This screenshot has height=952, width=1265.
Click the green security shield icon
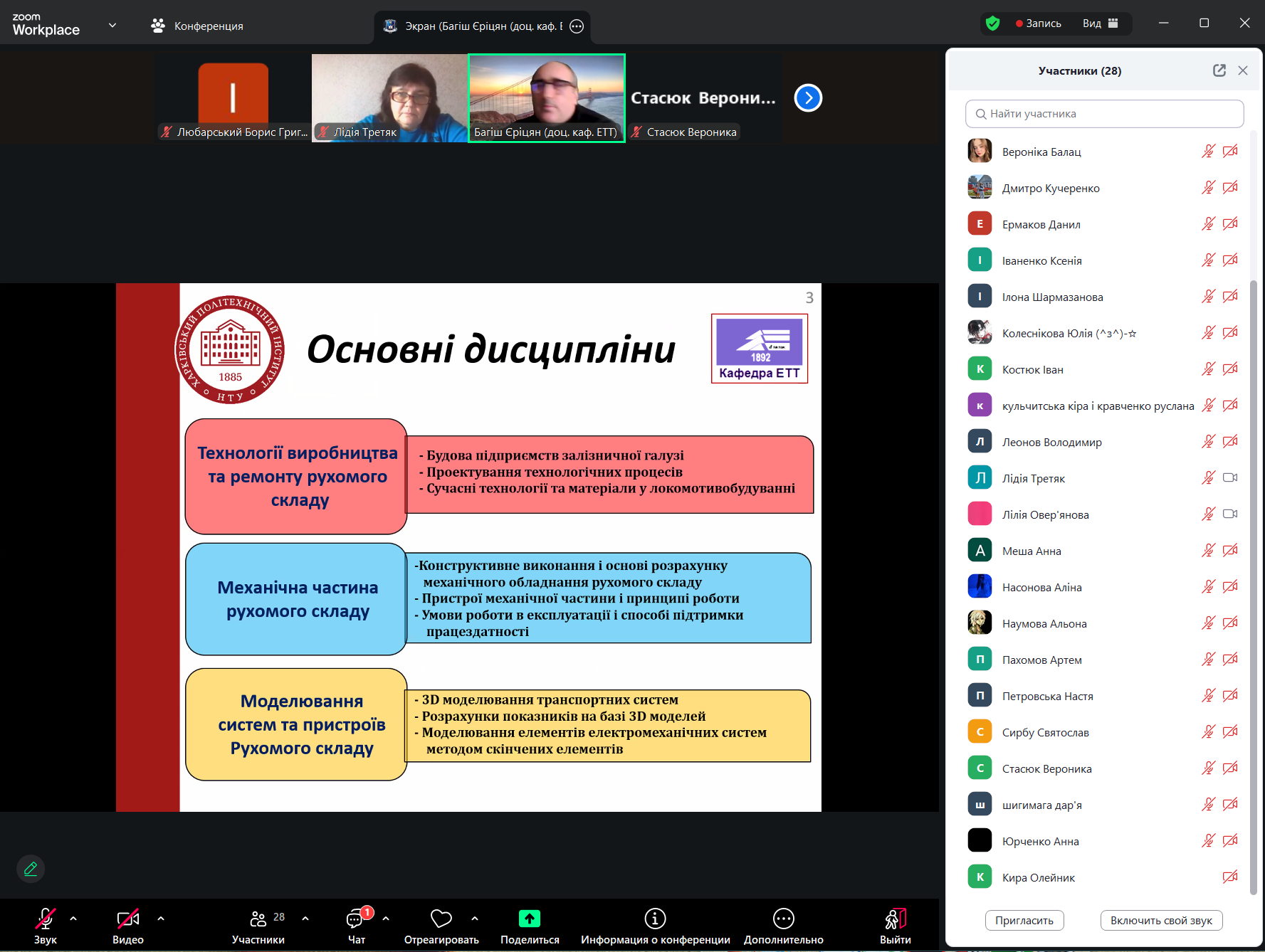992,23
